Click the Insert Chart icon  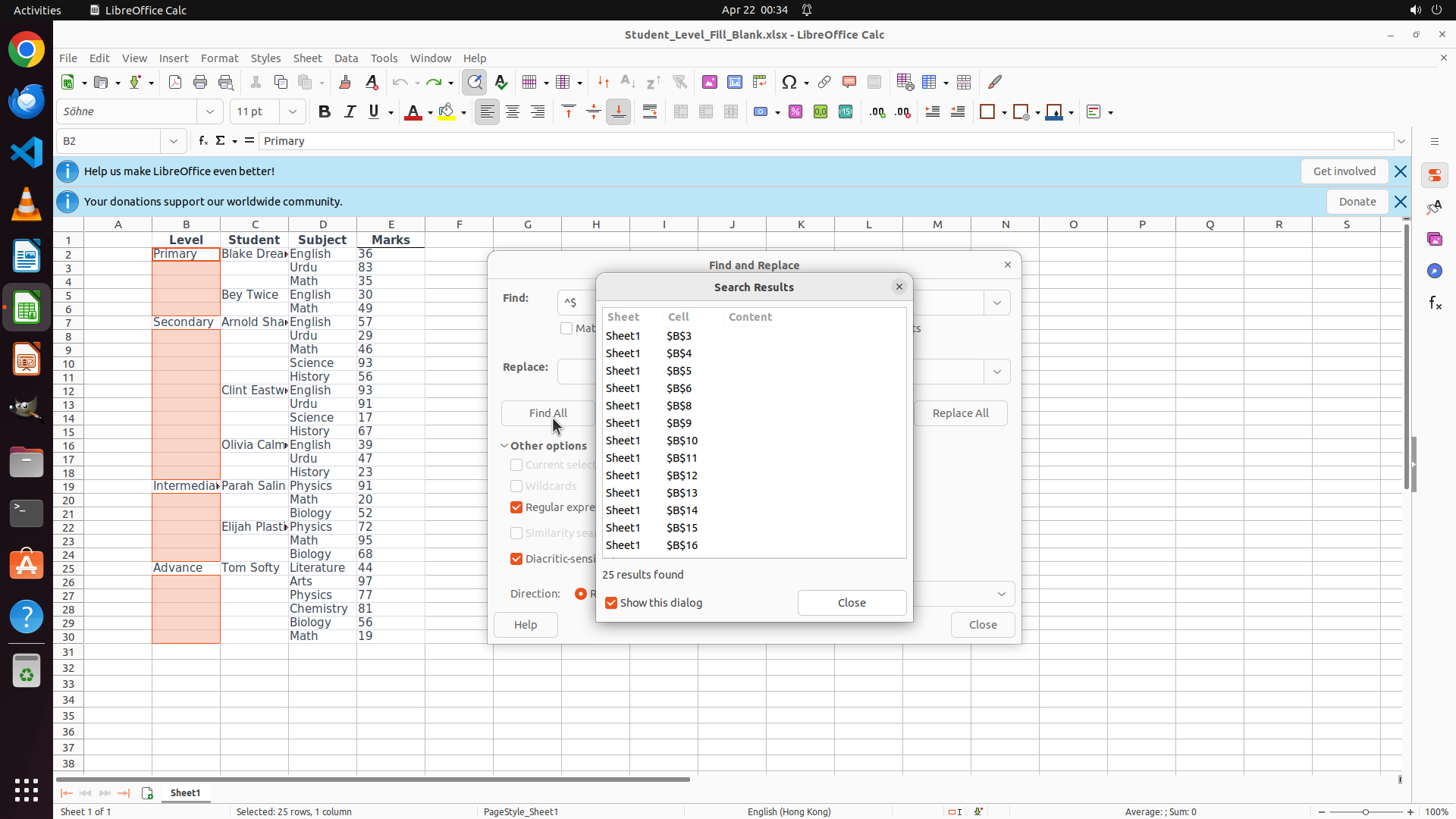pos(735,82)
